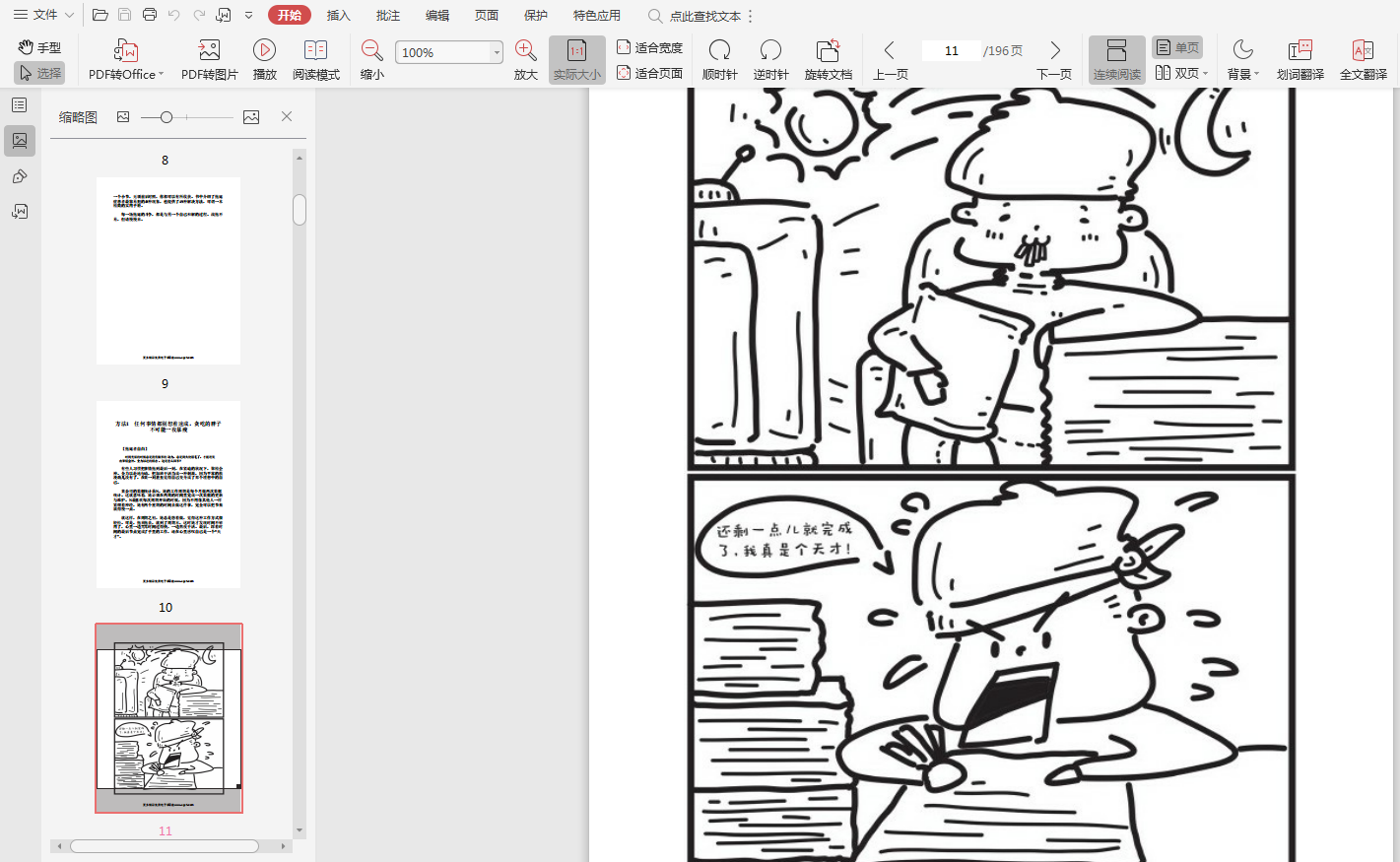Switch to the 页面 tab
1400x862 pixels.
tap(487, 15)
